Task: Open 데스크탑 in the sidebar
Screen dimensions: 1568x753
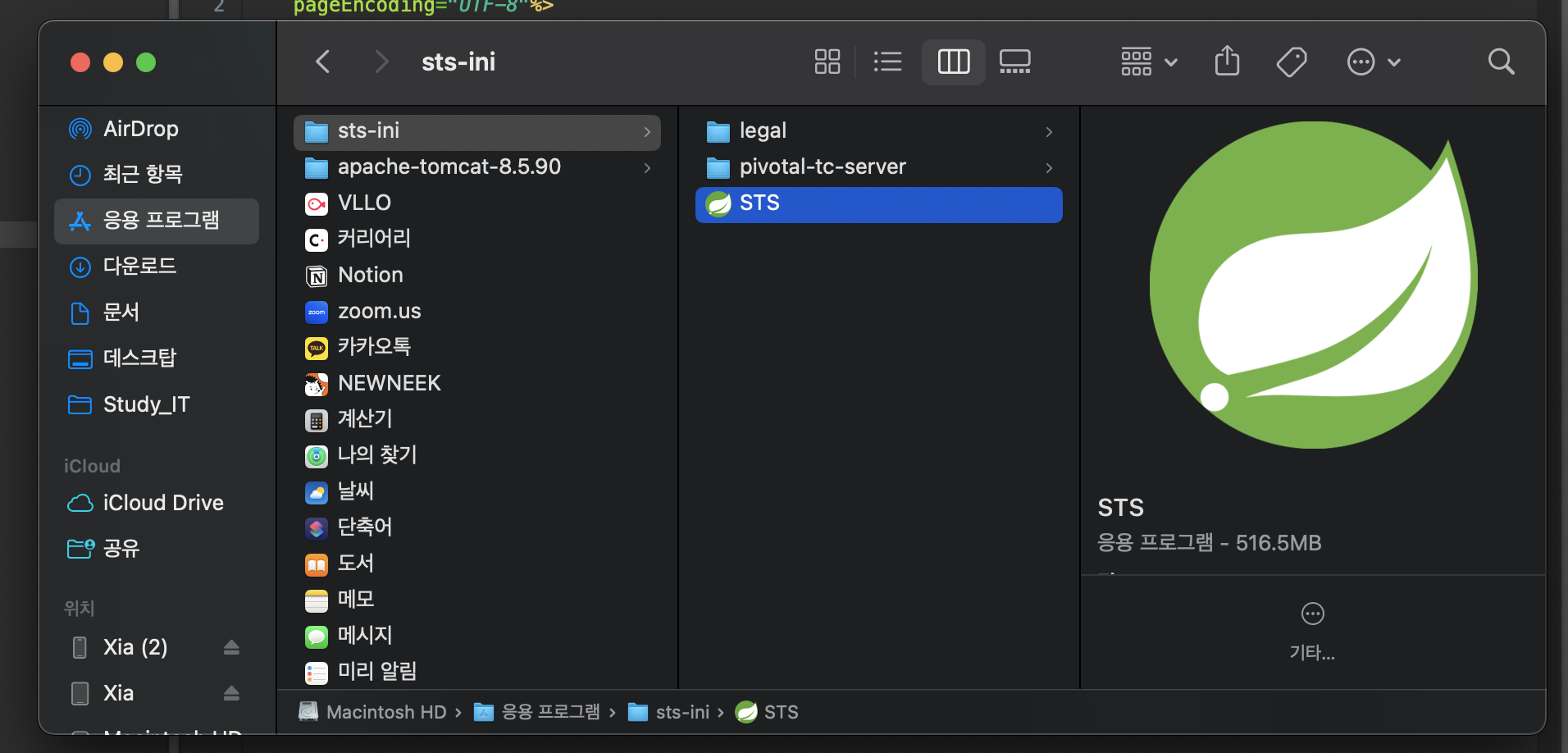Action: click(157, 358)
